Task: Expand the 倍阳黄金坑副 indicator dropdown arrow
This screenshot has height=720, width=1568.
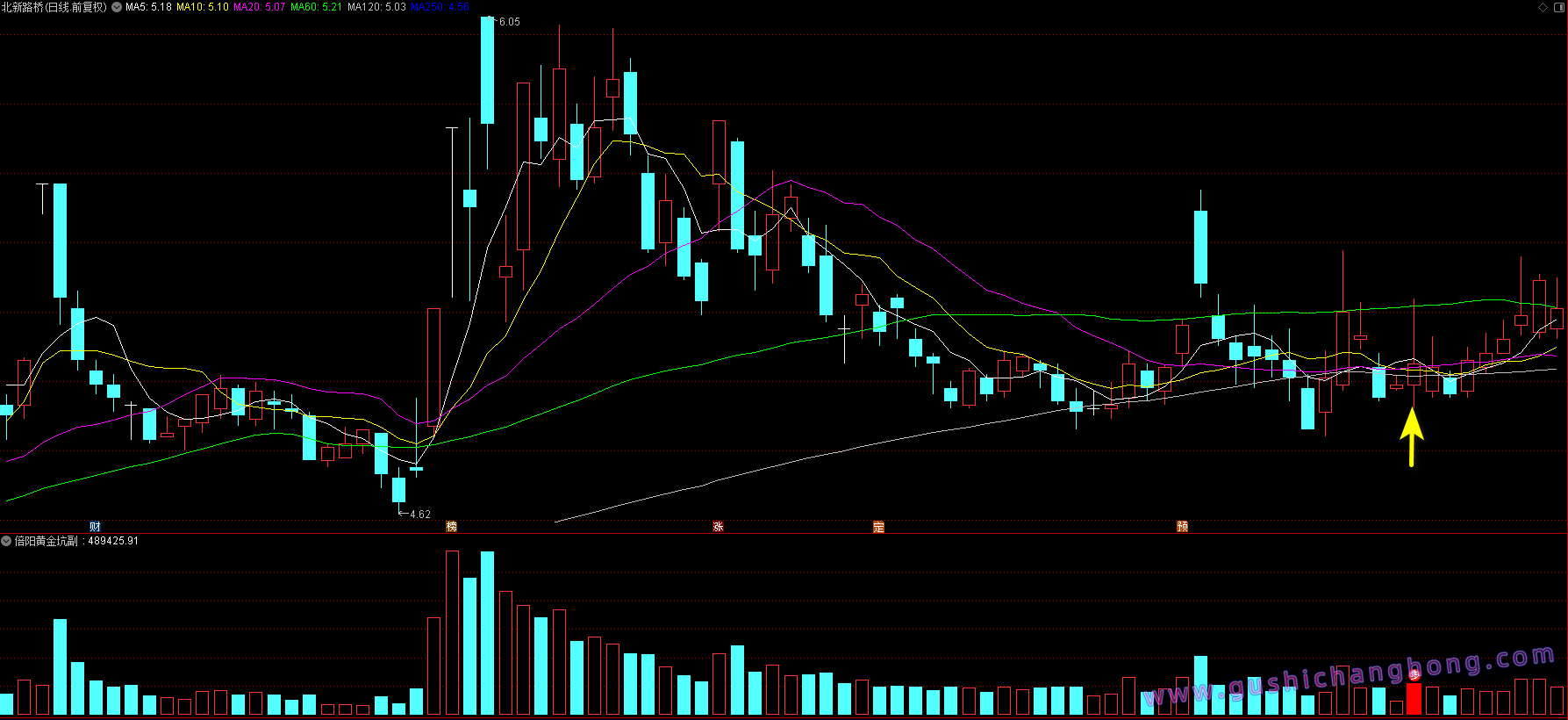Action: 6,541
